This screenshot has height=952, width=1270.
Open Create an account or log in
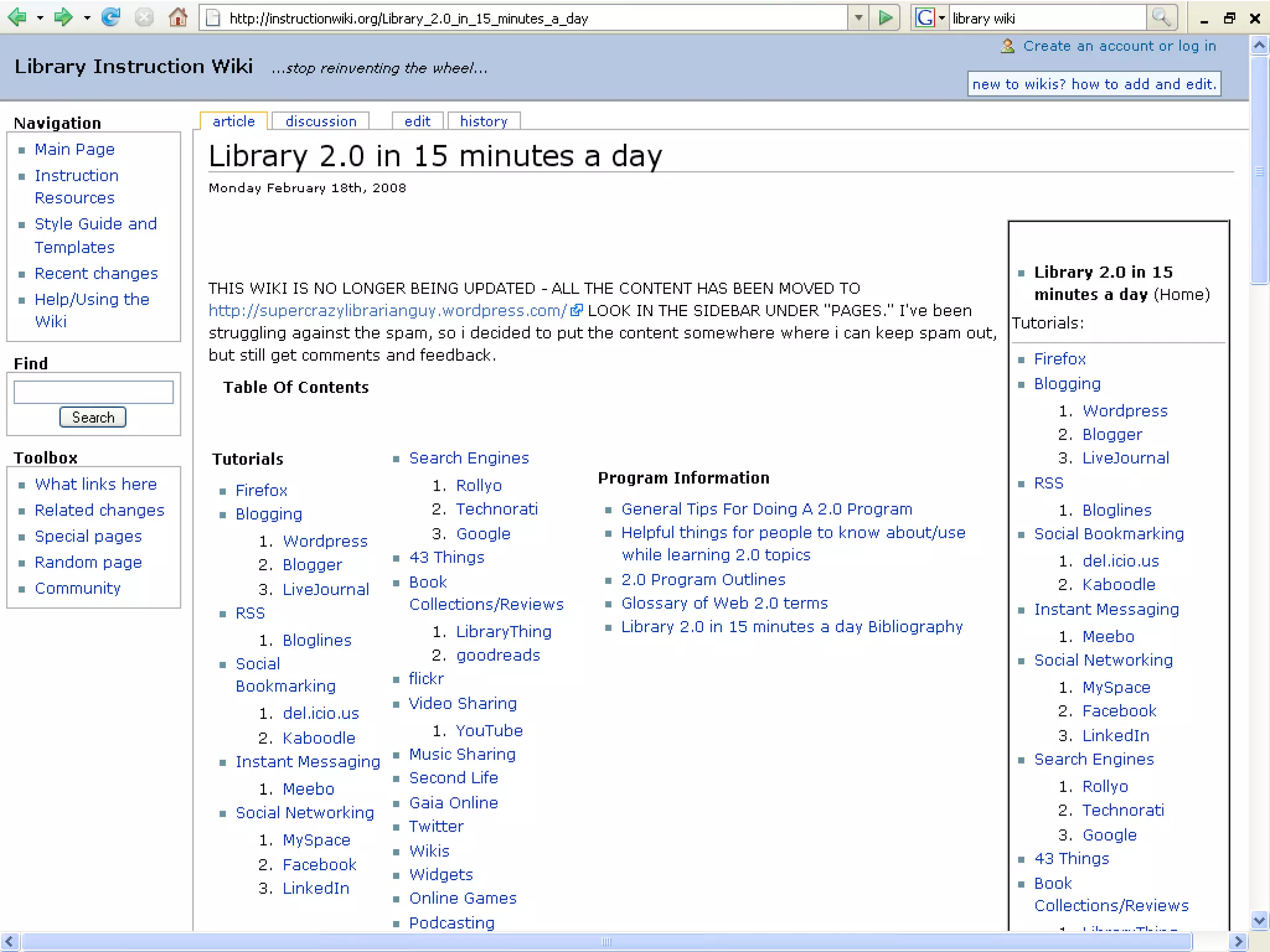[1119, 46]
